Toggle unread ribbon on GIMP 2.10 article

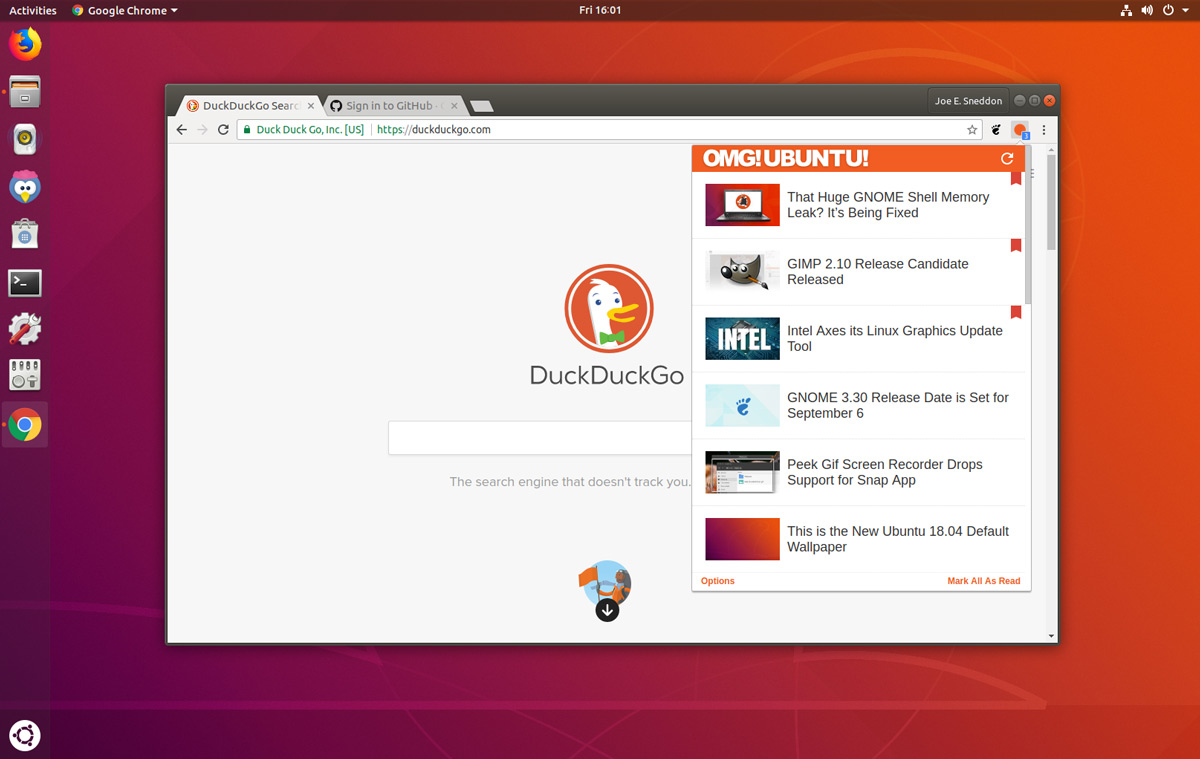pyautogui.click(x=1016, y=245)
